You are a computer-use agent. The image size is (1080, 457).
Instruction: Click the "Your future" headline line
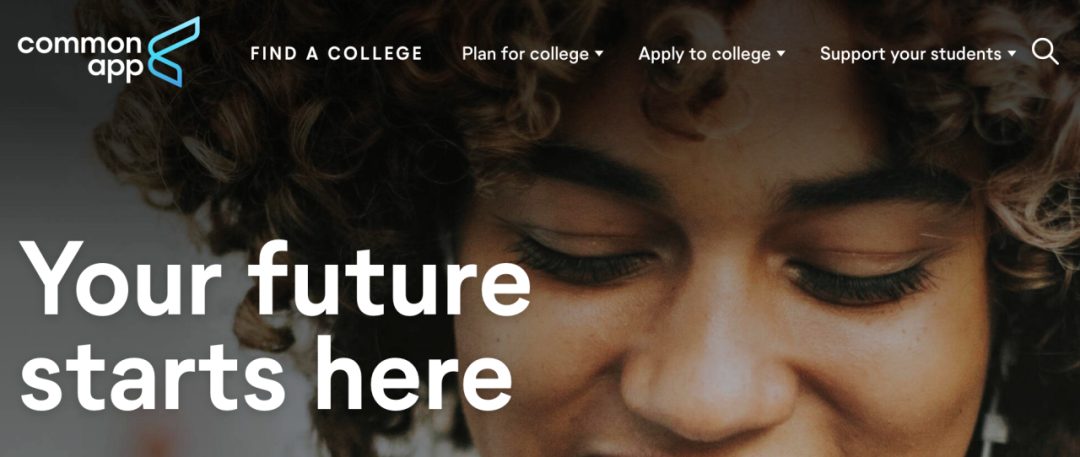pyautogui.click(x=276, y=279)
